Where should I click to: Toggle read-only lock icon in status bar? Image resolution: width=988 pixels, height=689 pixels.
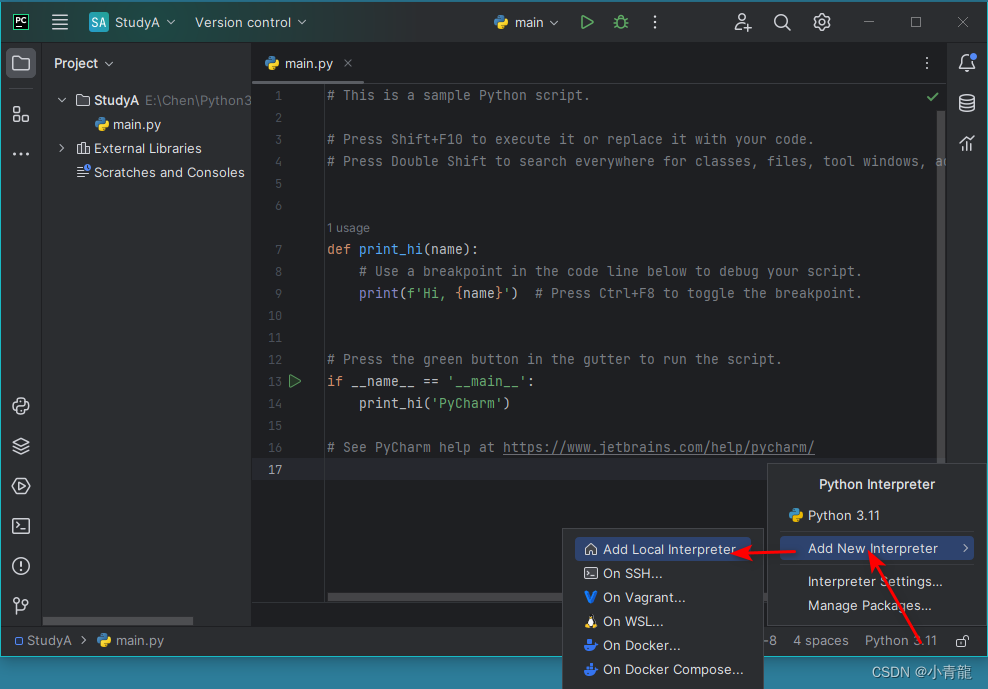pos(962,641)
